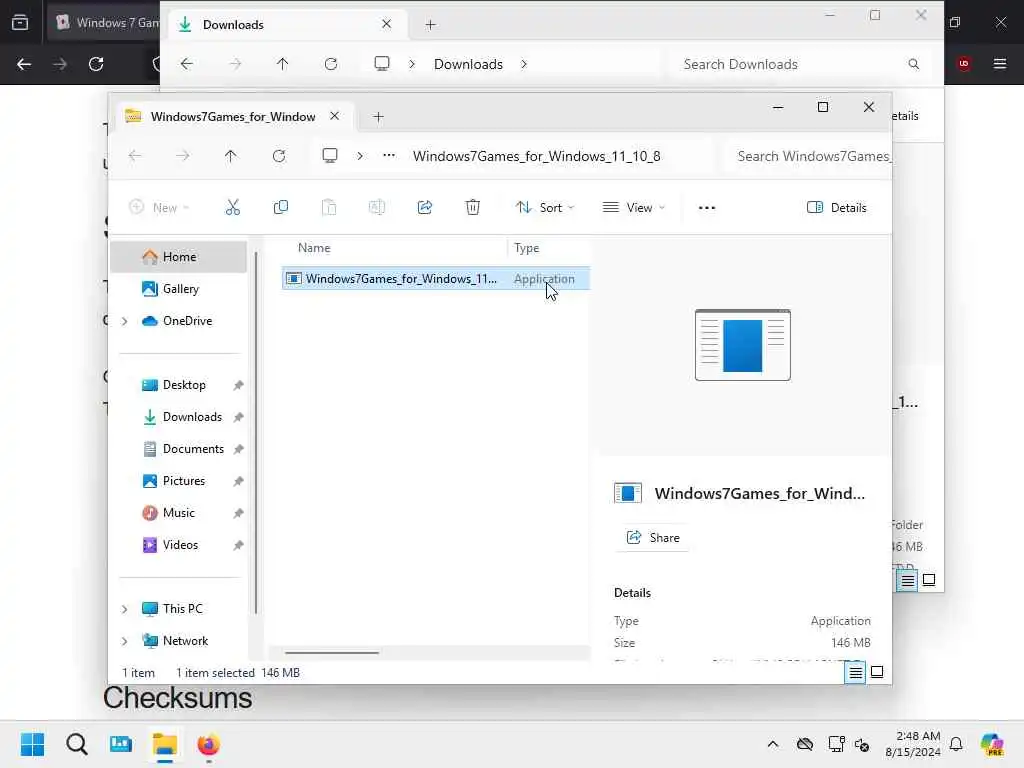Screen dimensions: 1024x768
Task: Go up a level in Downloads window
Action: [282, 64]
